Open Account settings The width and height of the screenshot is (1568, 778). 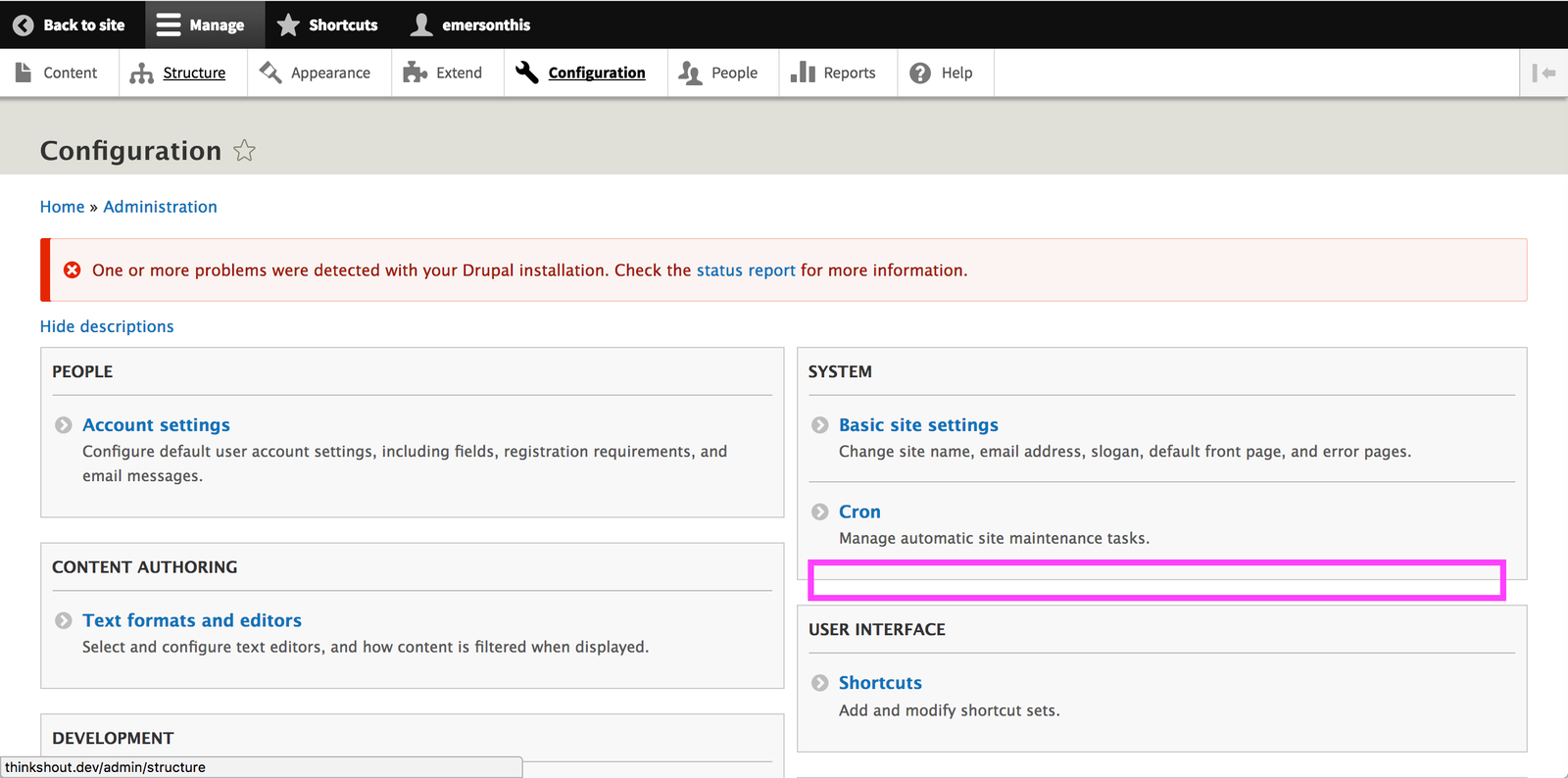click(x=156, y=425)
